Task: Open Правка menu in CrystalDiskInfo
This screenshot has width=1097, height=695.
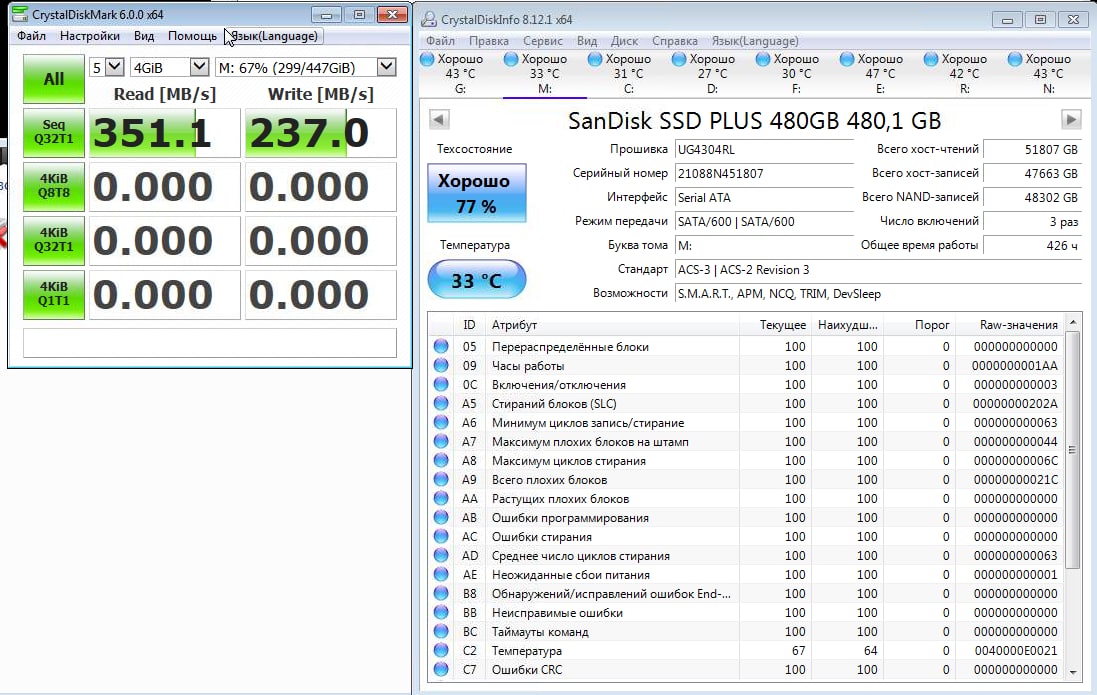Action: (x=488, y=41)
